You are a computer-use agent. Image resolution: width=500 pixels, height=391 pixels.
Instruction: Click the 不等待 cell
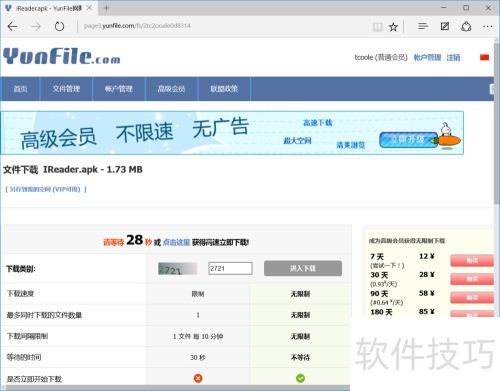coord(300,357)
